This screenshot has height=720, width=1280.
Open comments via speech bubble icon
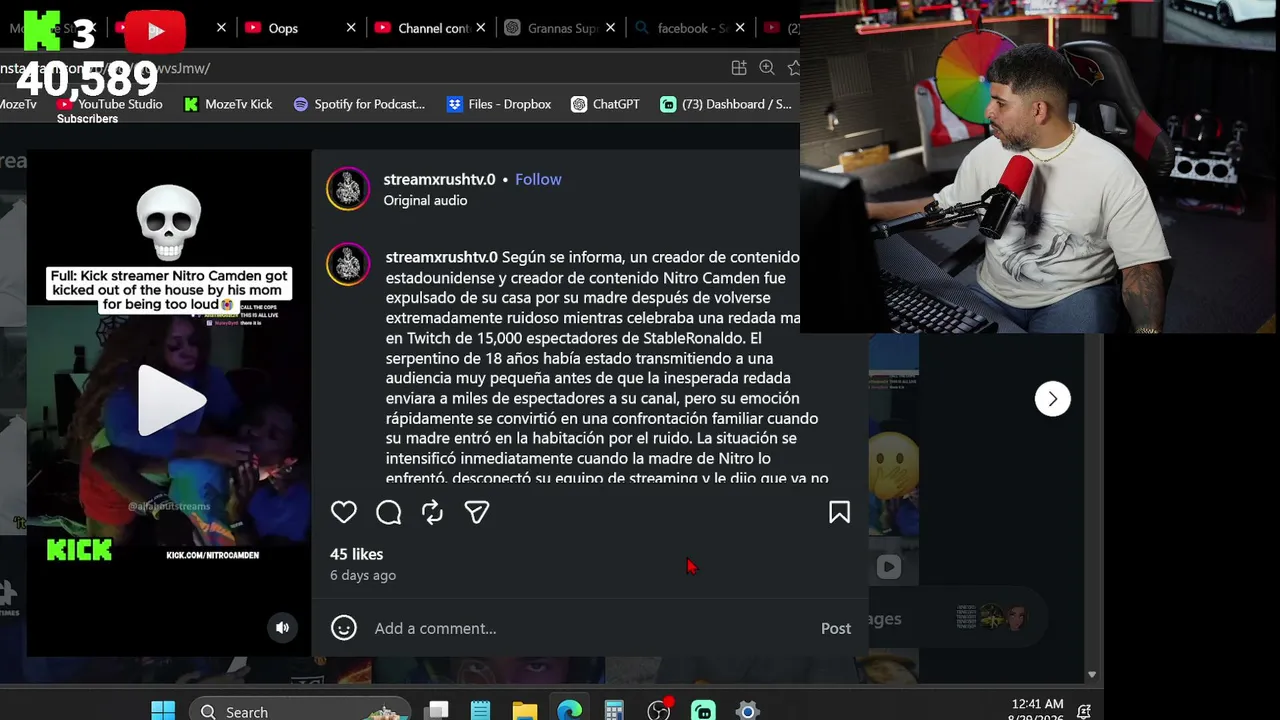point(389,512)
